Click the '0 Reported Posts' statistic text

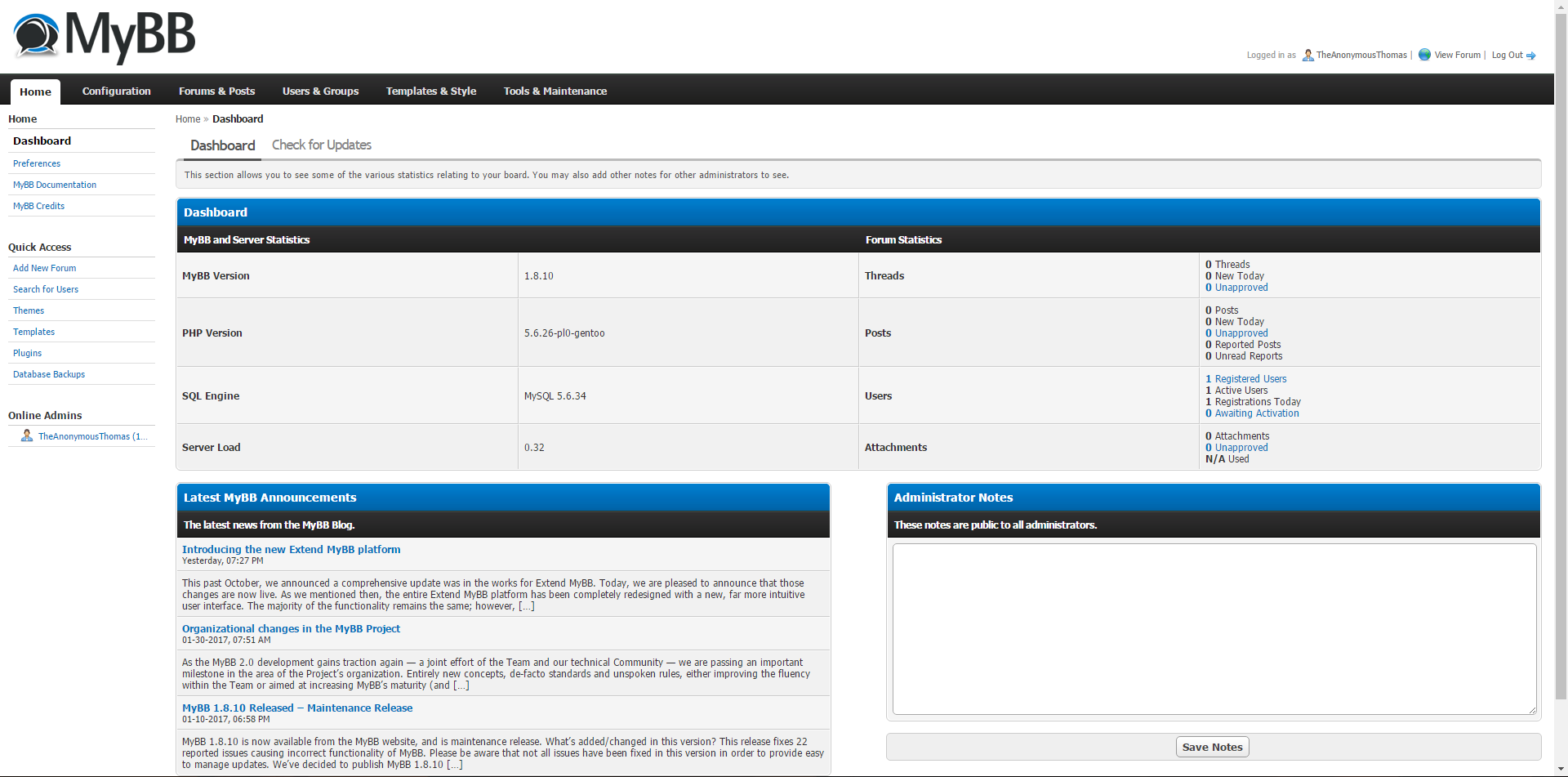coord(1243,345)
